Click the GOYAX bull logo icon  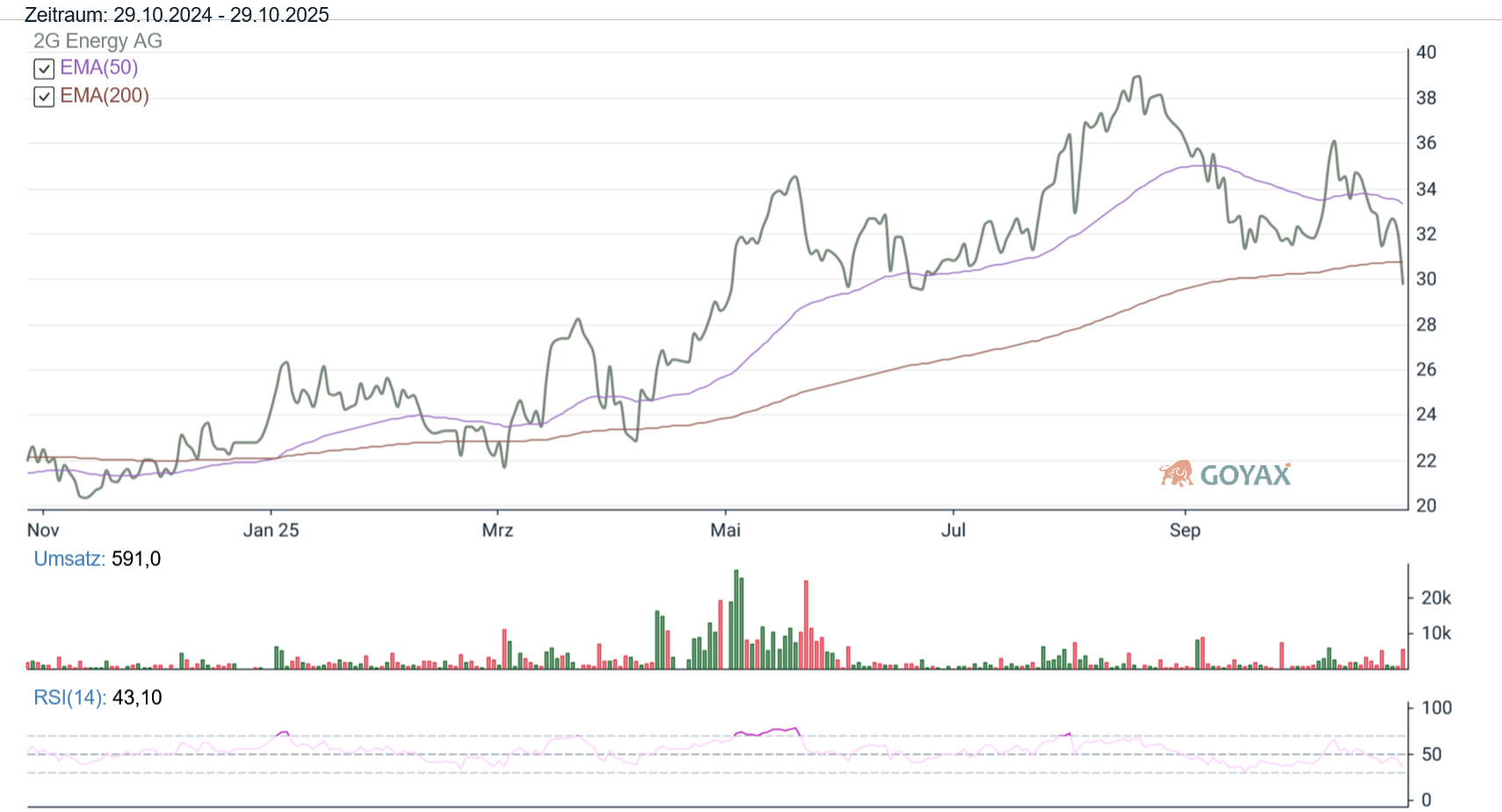[x=1176, y=474]
